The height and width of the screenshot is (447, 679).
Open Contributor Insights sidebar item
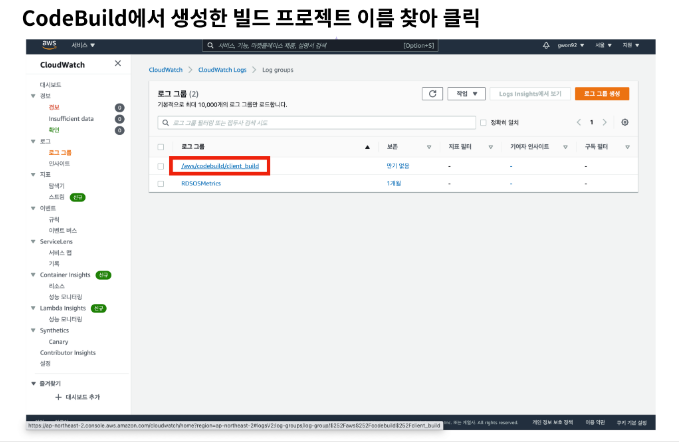pos(68,353)
